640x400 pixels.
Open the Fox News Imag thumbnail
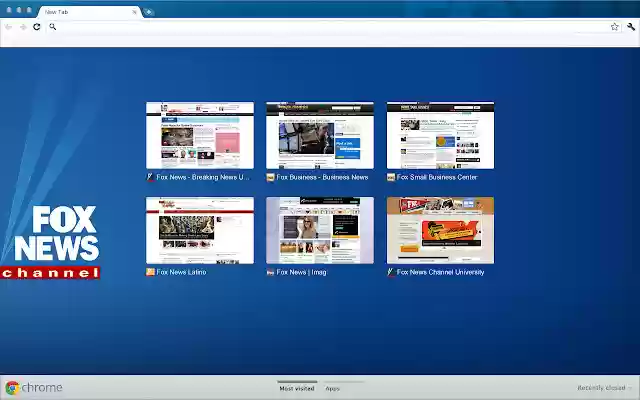[x=320, y=231]
